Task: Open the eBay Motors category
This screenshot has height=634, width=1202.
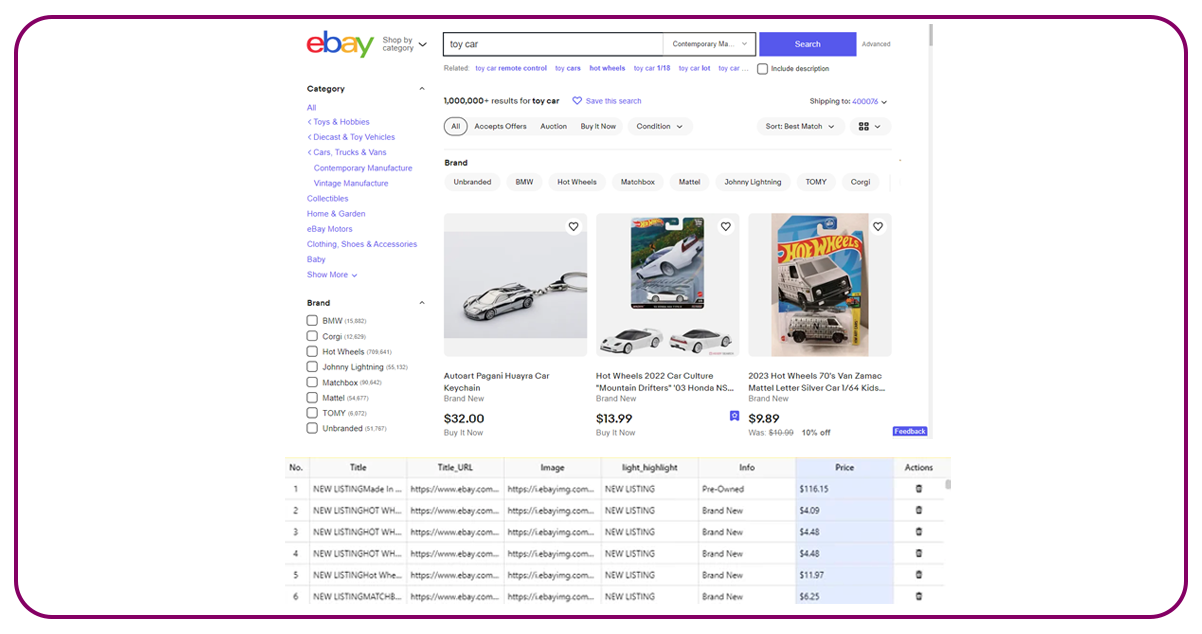Action: point(330,229)
